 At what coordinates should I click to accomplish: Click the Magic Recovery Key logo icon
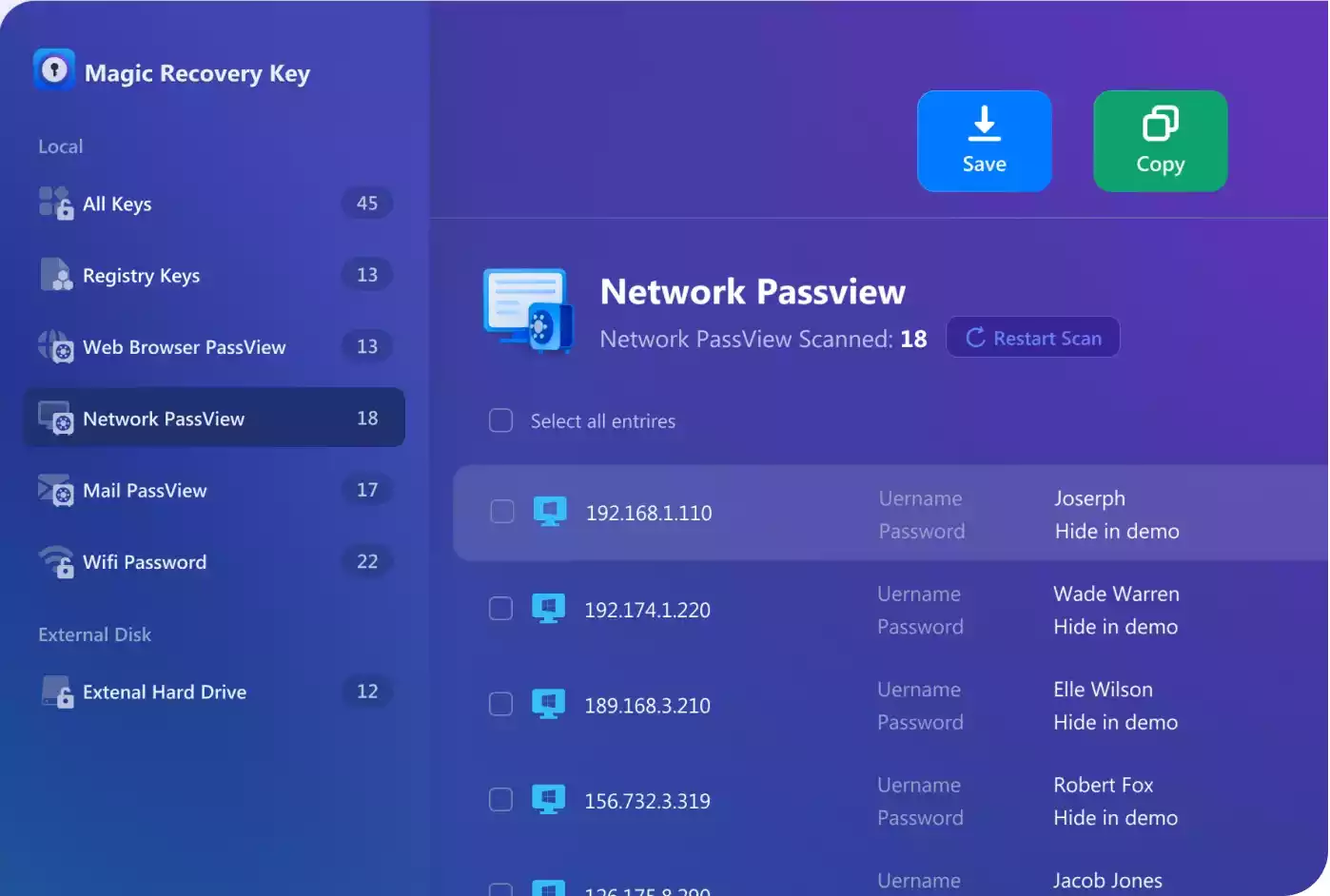[x=54, y=70]
